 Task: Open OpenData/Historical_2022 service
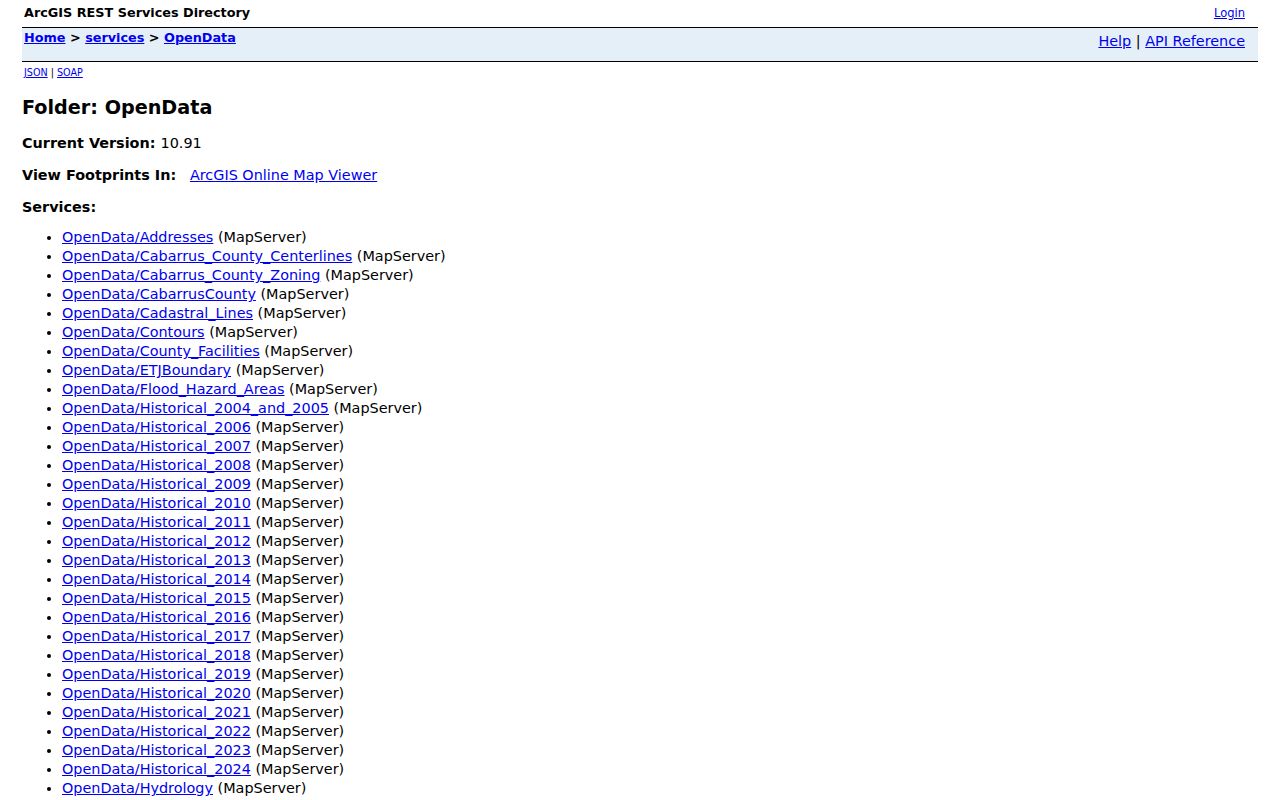tap(156, 731)
